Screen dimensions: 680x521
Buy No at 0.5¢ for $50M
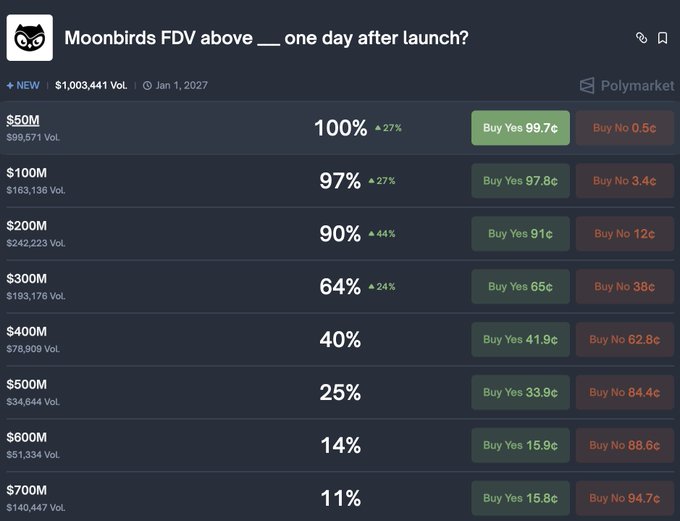click(x=624, y=128)
